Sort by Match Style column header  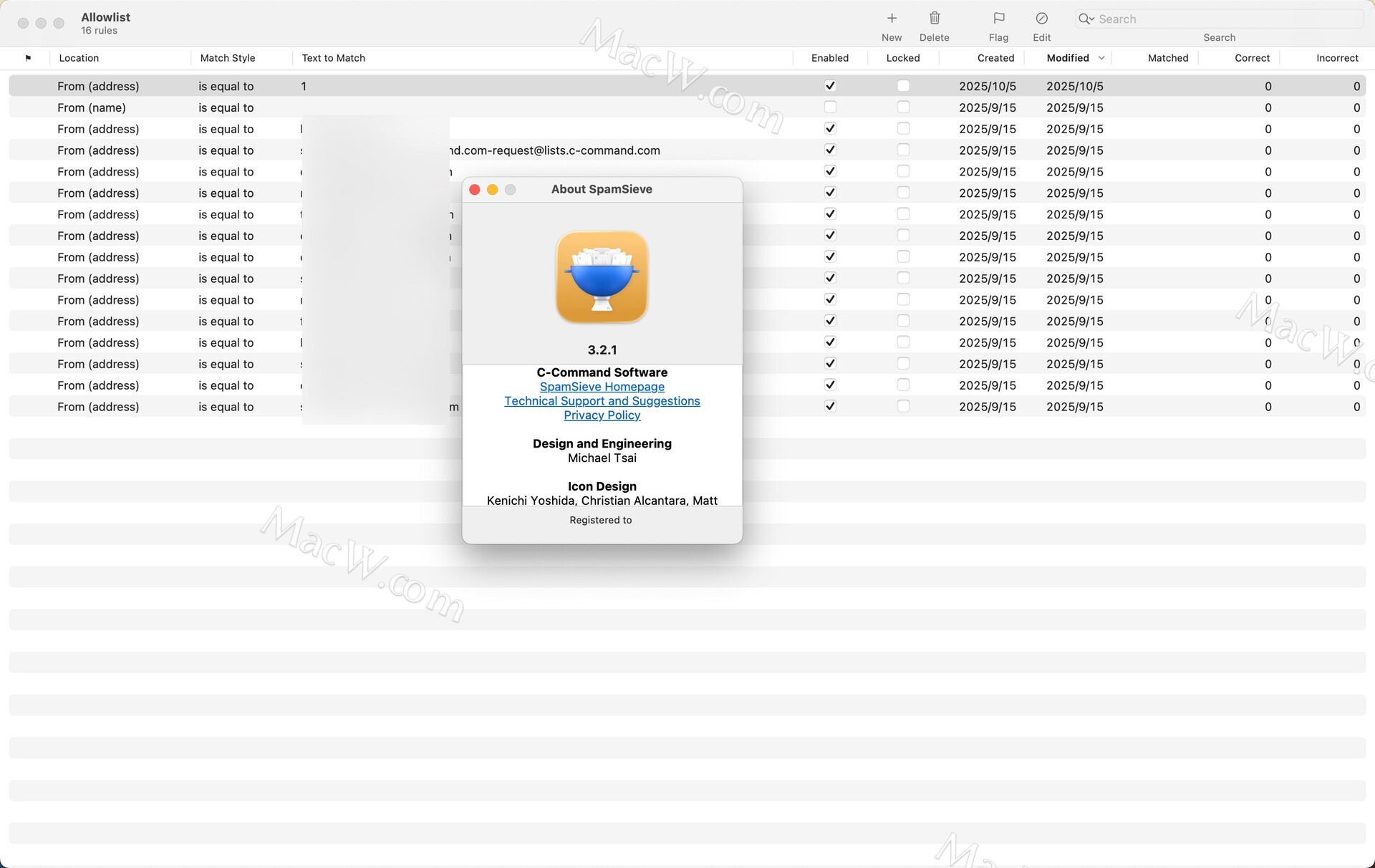pos(228,58)
